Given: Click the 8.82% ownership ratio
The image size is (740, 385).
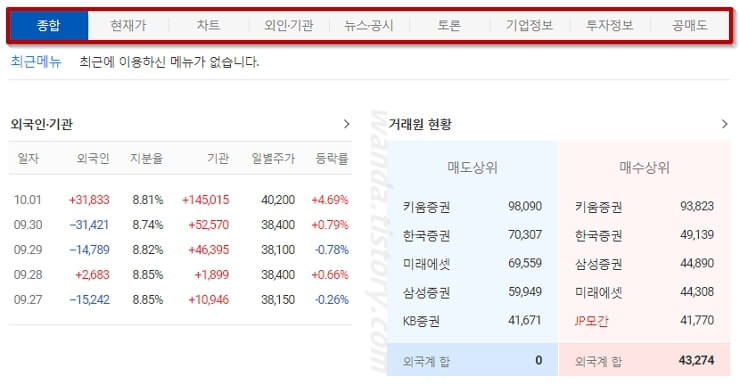Looking at the screenshot, I should [148, 250].
